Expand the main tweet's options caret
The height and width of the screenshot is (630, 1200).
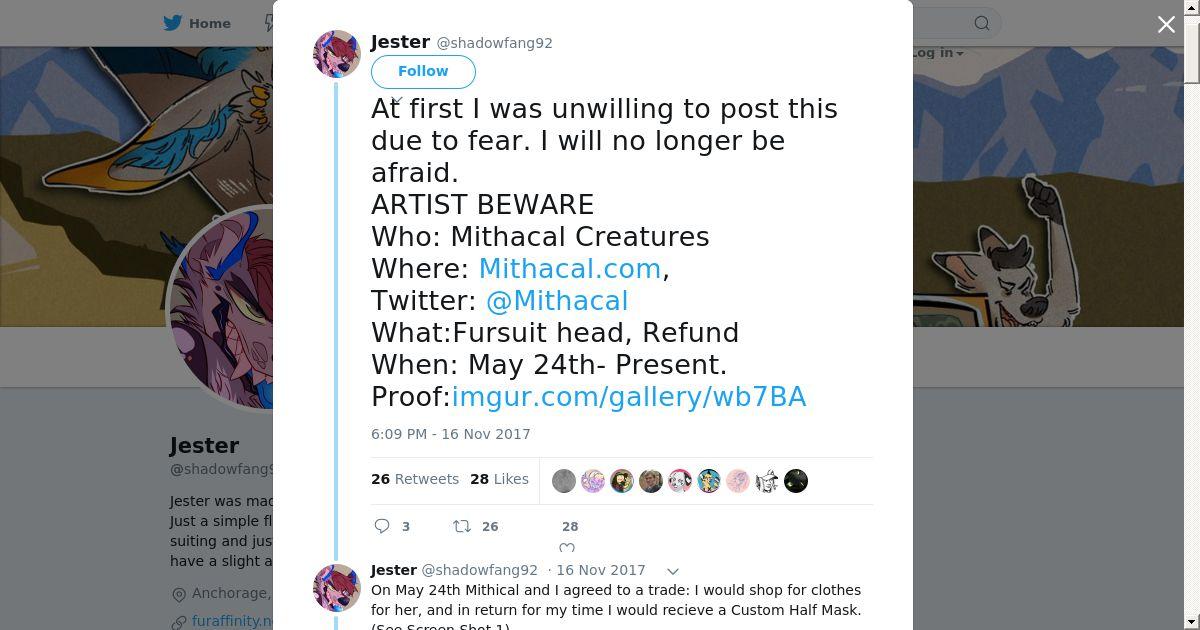click(397, 100)
